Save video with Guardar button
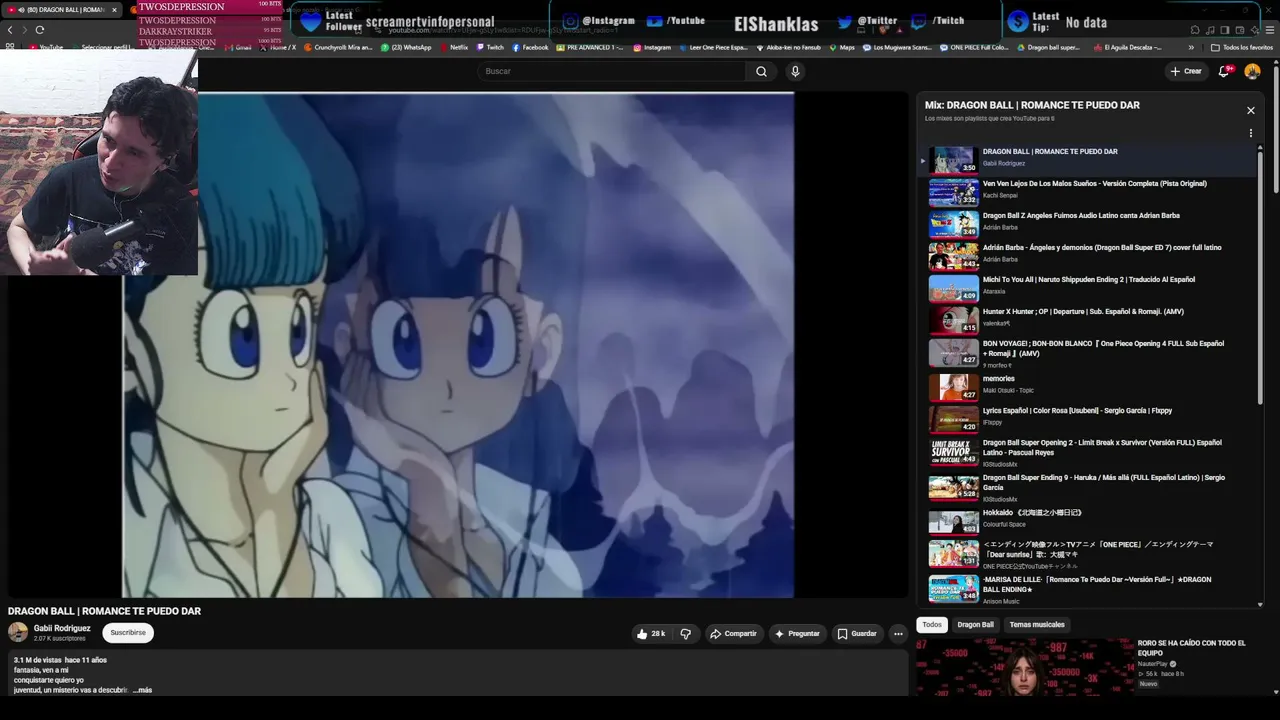The image size is (1280, 720). [857, 633]
